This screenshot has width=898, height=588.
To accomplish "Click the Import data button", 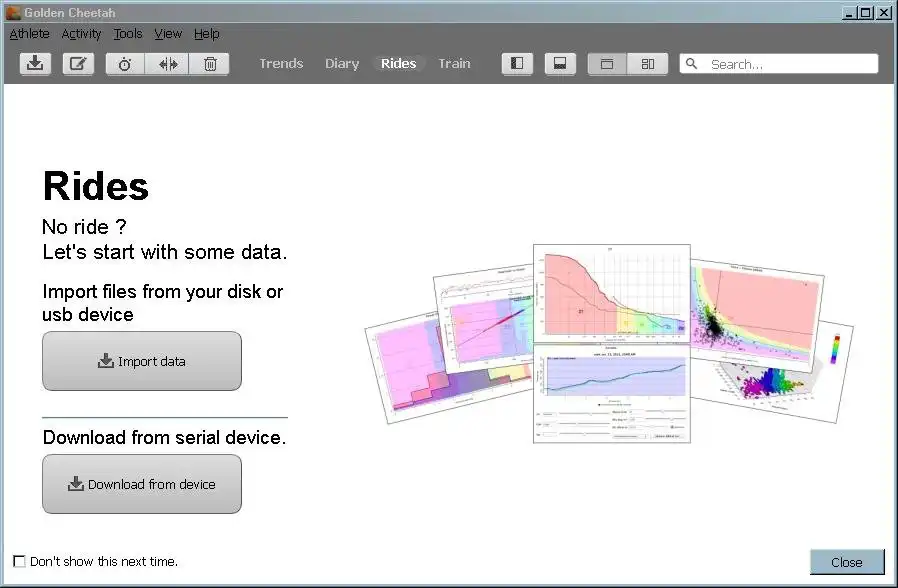I will pyautogui.click(x=142, y=361).
